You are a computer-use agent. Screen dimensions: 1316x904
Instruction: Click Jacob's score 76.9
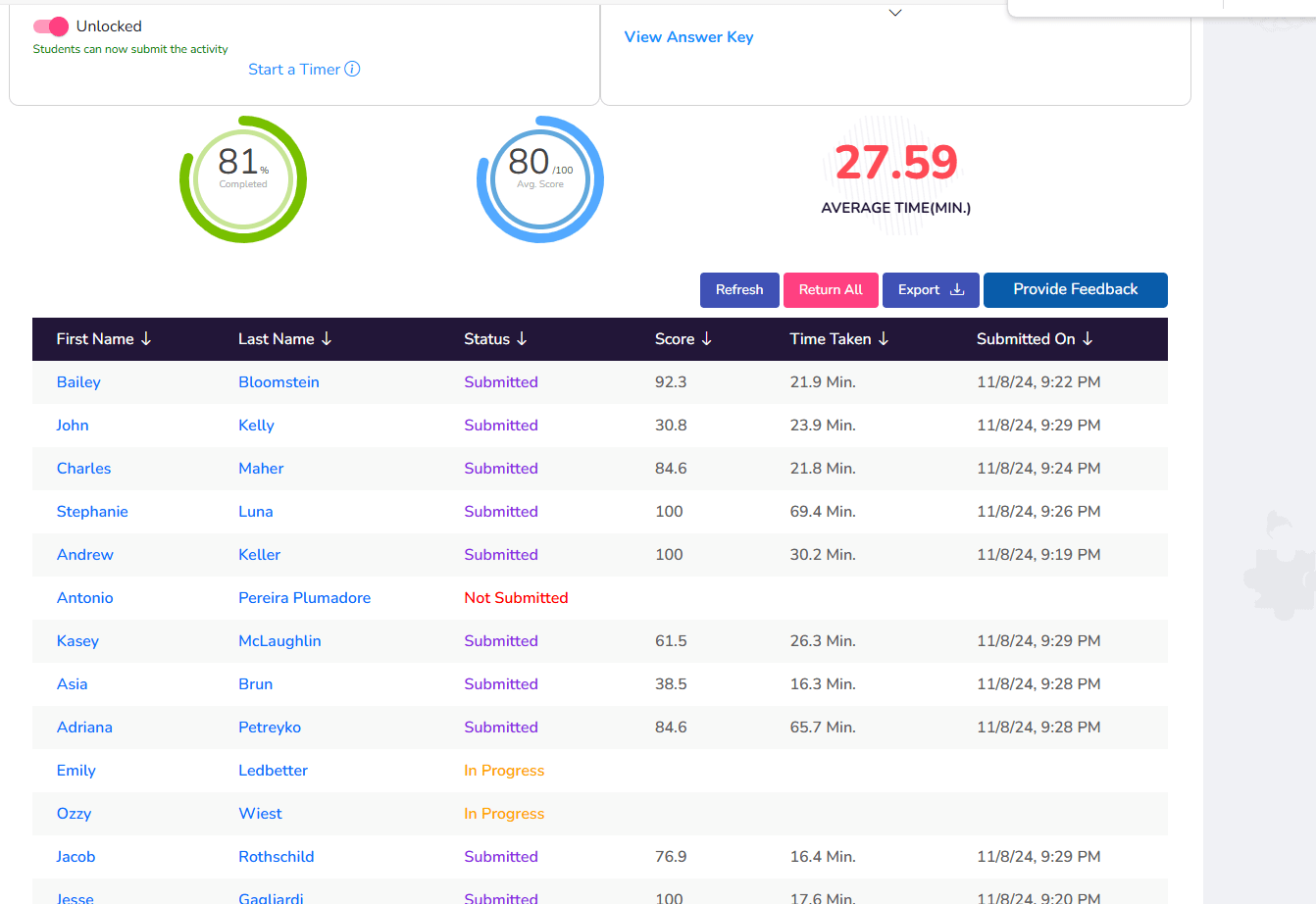[x=671, y=857]
